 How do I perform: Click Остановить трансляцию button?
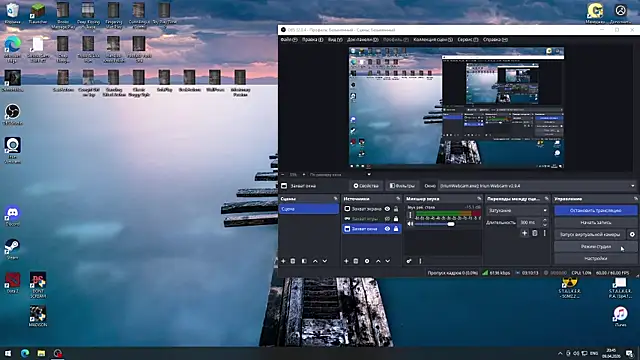click(x=596, y=210)
